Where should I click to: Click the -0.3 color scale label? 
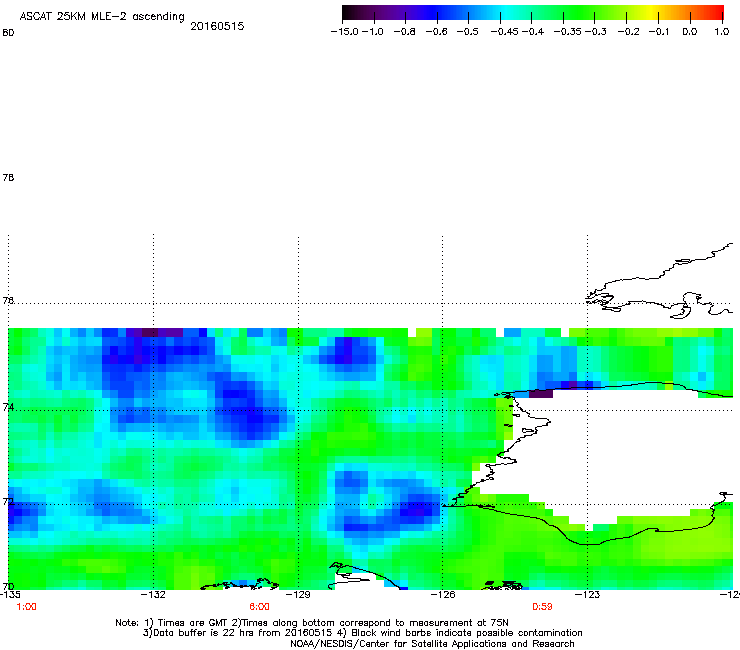tap(596, 32)
